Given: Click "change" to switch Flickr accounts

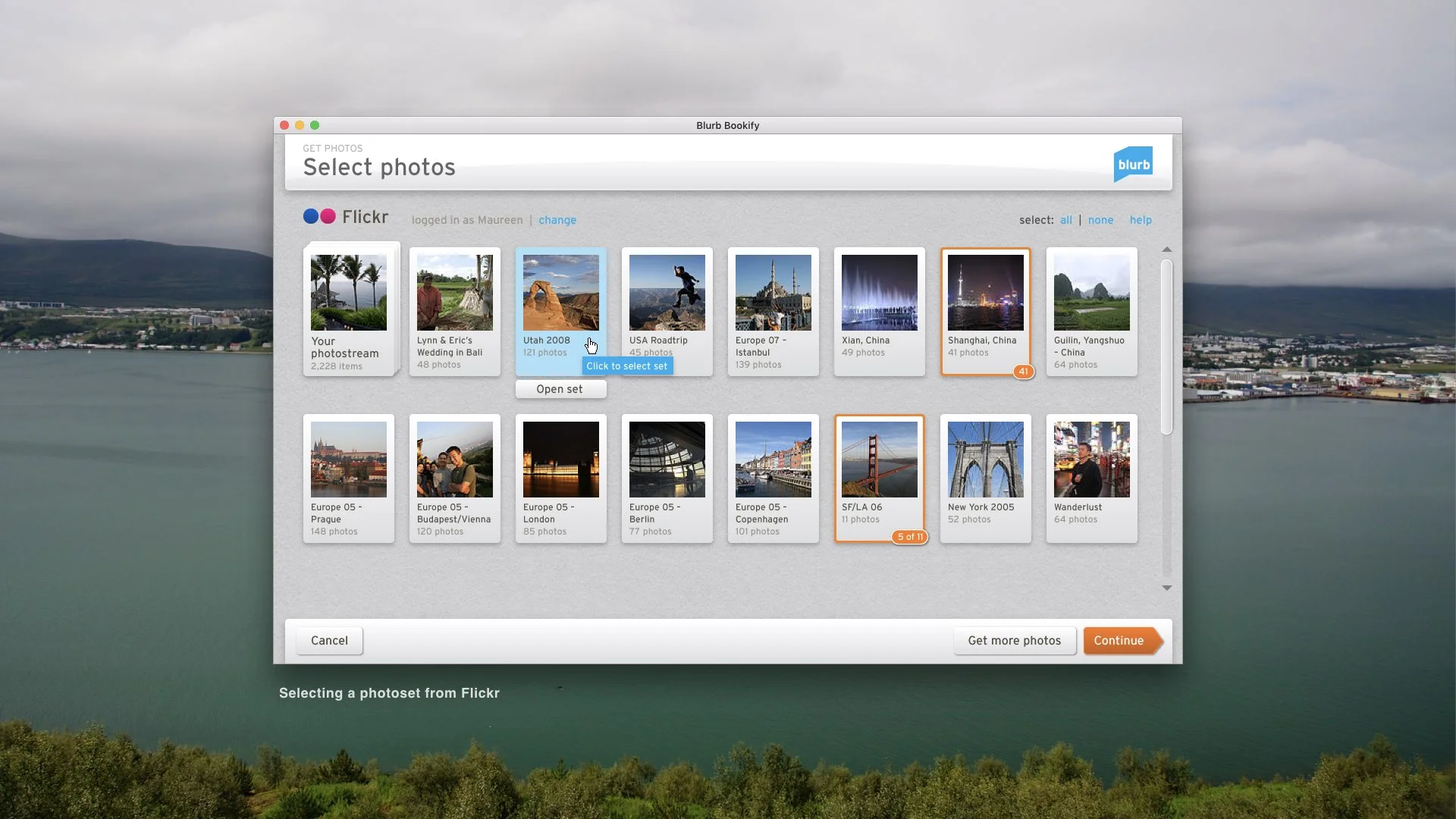Looking at the screenshot, I should pyautogui.click(x=557, y=220).
